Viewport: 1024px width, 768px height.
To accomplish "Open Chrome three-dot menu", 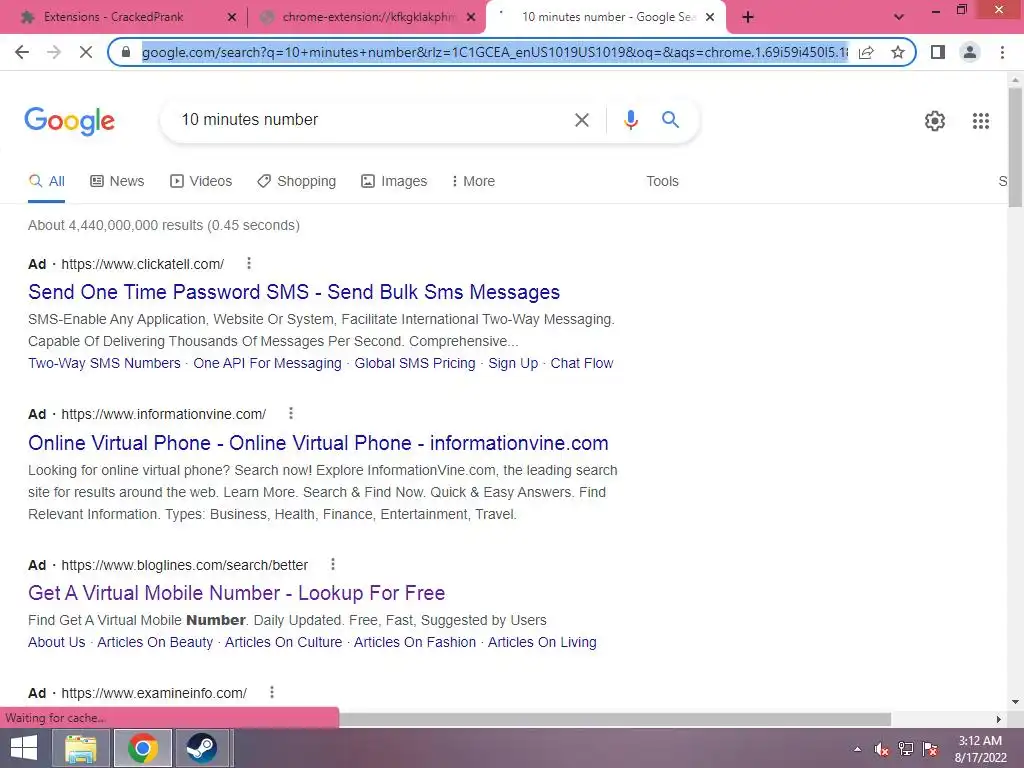I will (x=1002, y=52).
